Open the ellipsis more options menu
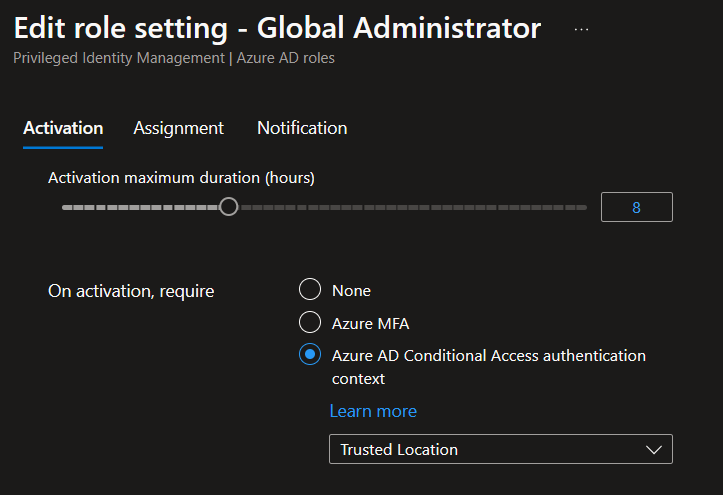Viewport: 723px width, 495px height. click(581, 29)
